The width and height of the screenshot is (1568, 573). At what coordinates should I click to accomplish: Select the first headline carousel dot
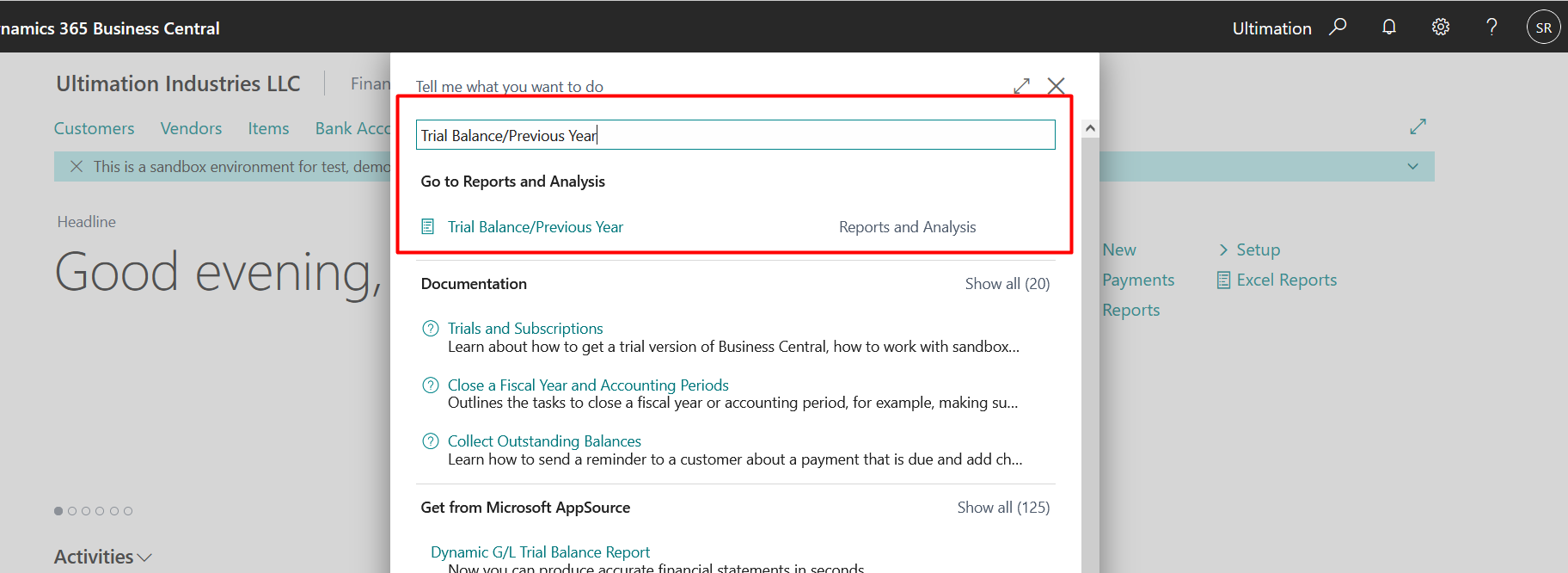[x=58, y=511]
